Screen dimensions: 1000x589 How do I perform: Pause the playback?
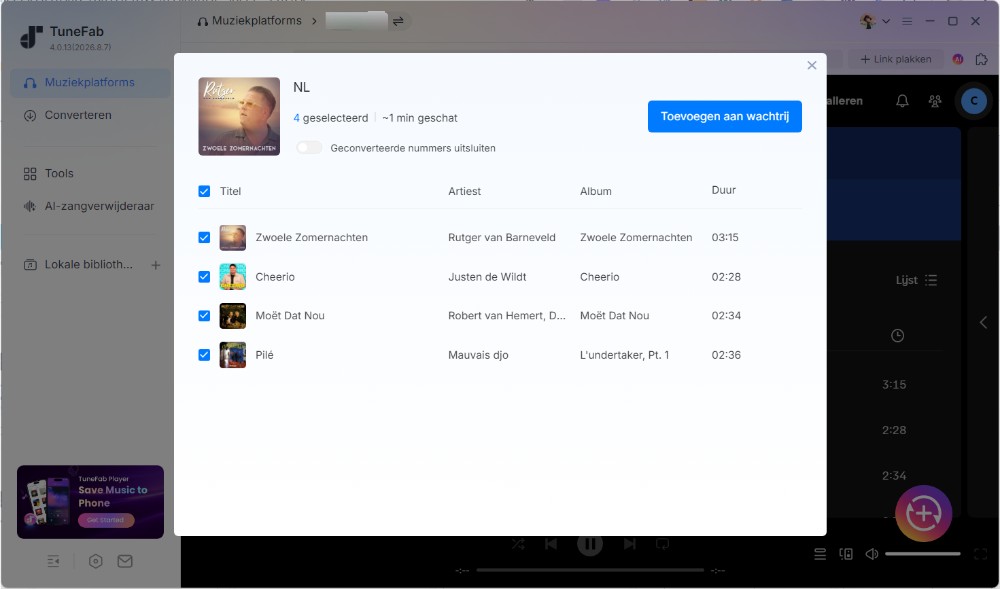[590, 544]
